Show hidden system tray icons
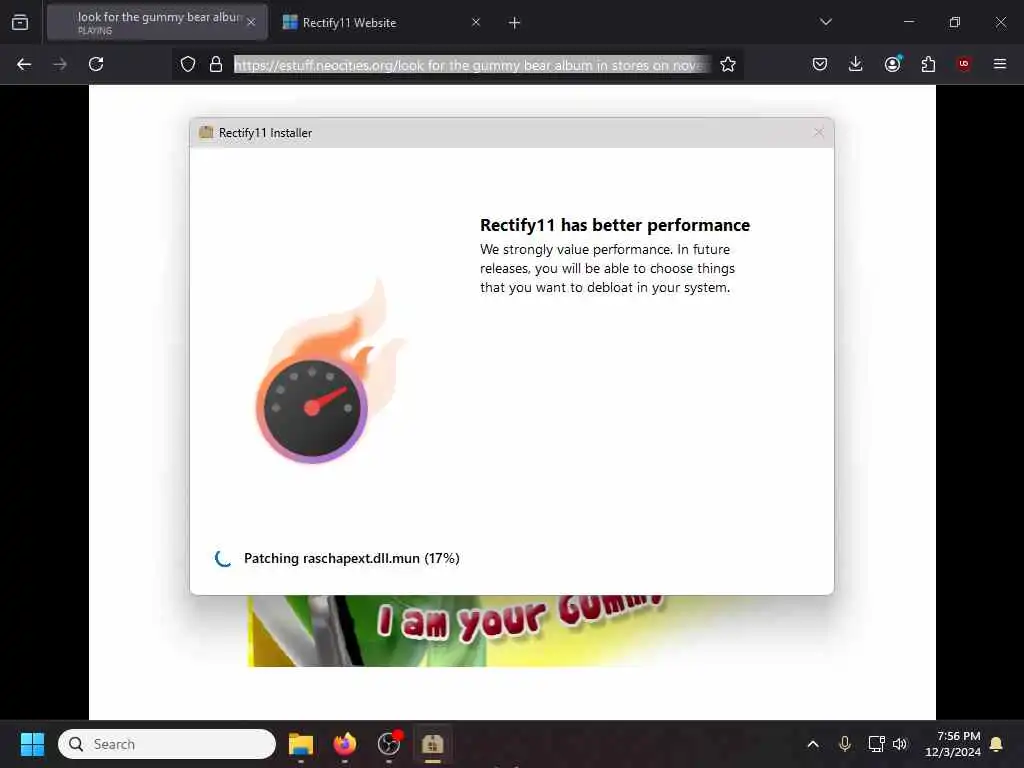This screenshot has width=1024, height=768. 813,744
